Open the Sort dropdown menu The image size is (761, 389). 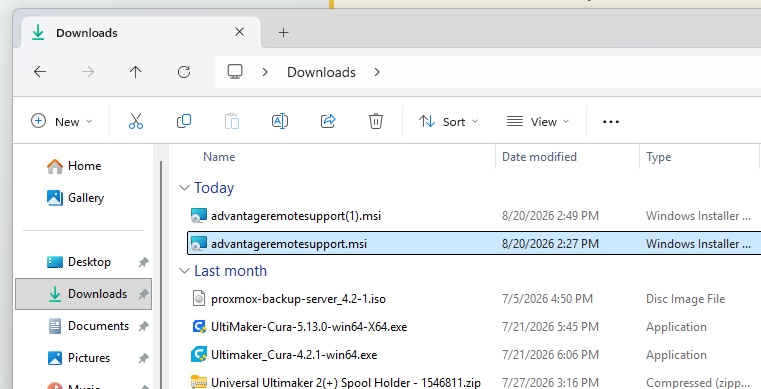click(448, 121)
